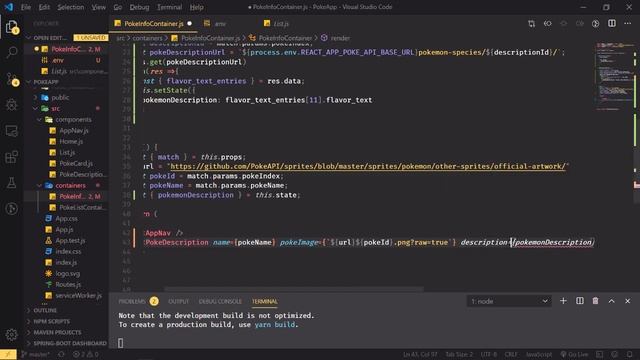Screen dimensions: 640x360
Task: Switch to the Output panel tab
Action: click(x=178, y=301)
